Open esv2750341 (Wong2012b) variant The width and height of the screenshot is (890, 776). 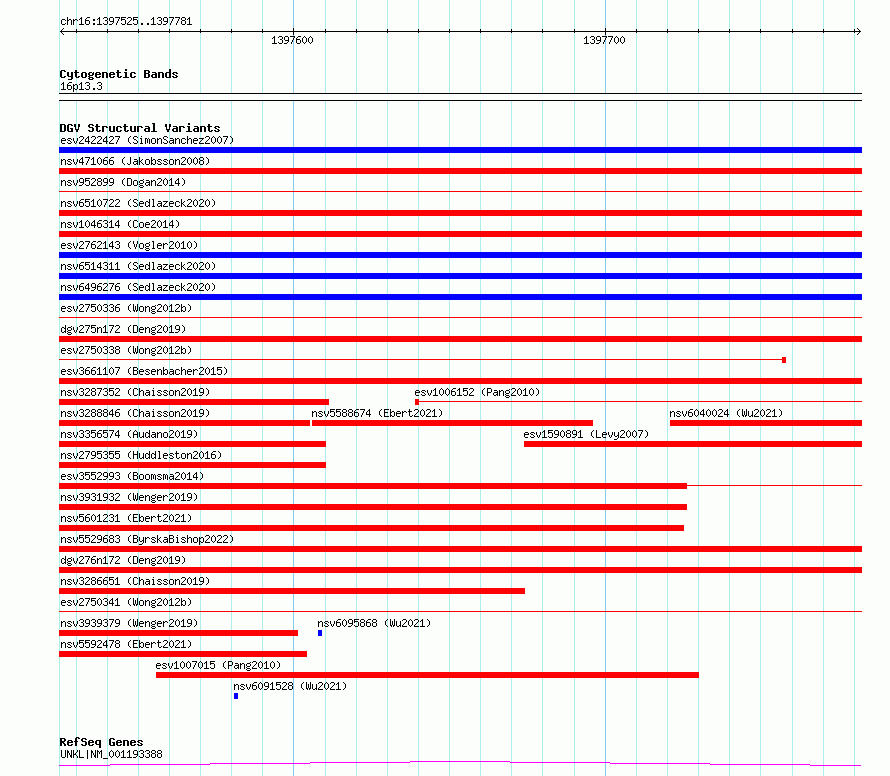coord(126,602)
